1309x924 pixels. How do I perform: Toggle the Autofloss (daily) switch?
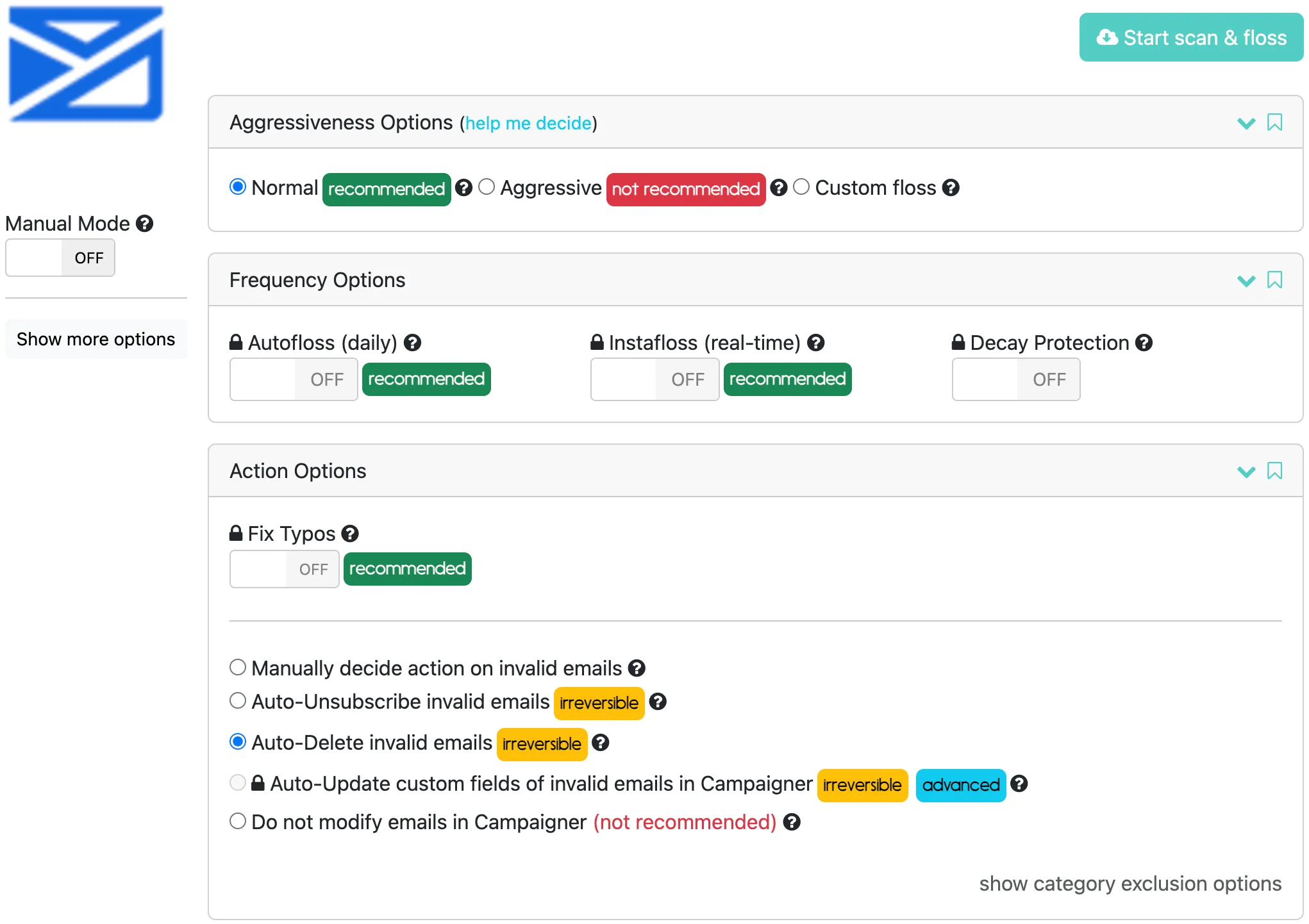click(294, 379)
